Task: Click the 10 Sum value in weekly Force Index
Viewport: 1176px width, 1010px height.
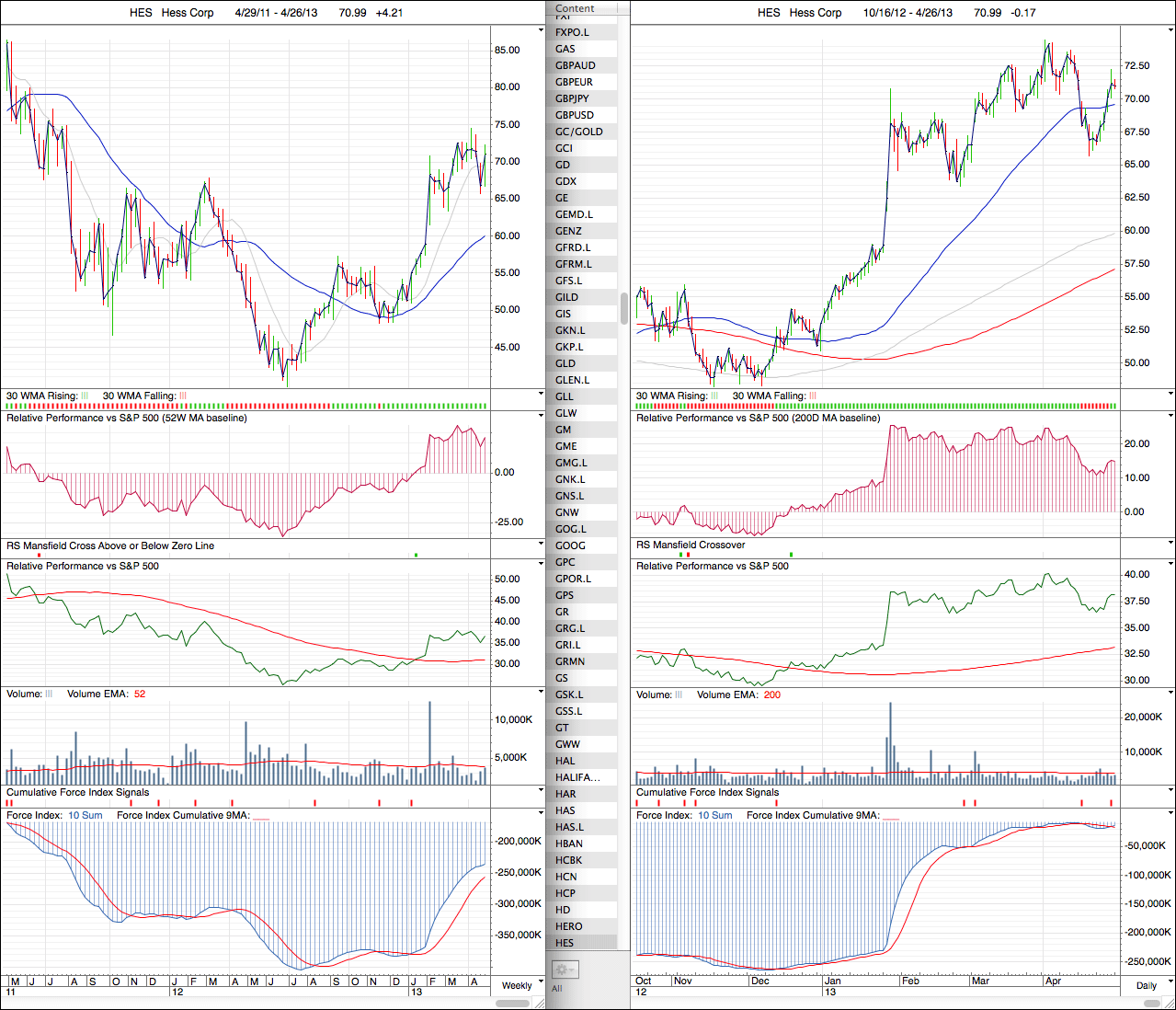Action: (86, 816)
